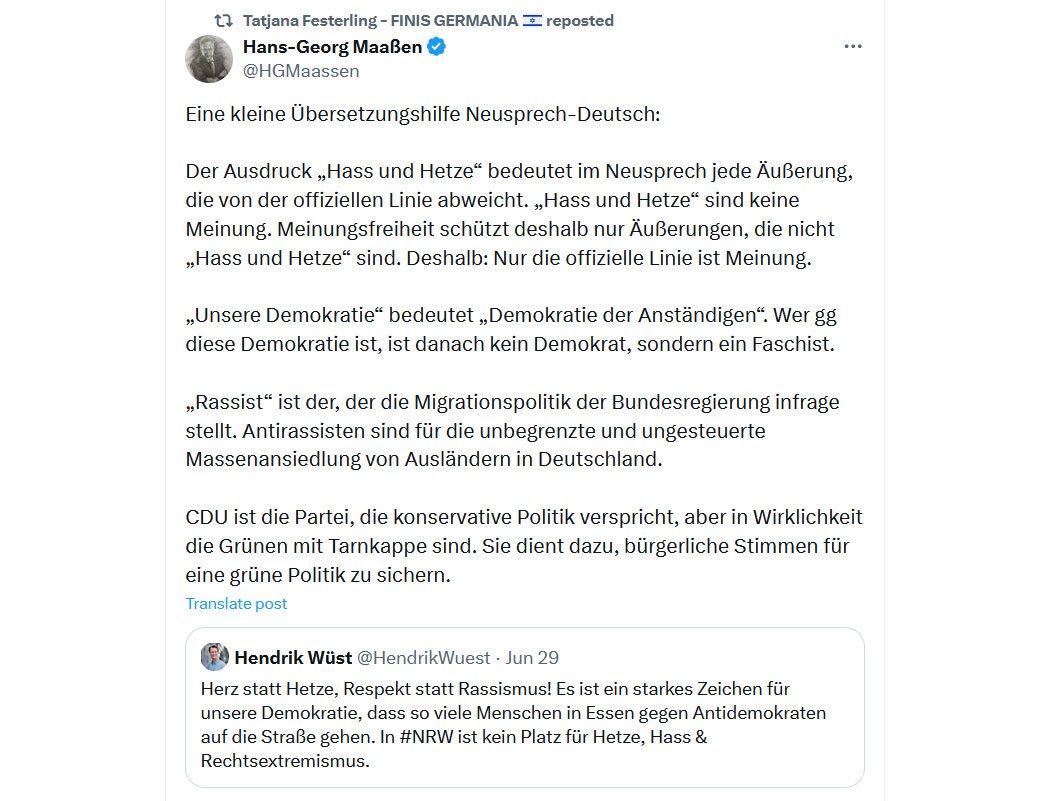The width and height of the screenshot is (1050, 801).
Task: Click the Israel flag emoji in repost line
Action: tap(532, 21)
